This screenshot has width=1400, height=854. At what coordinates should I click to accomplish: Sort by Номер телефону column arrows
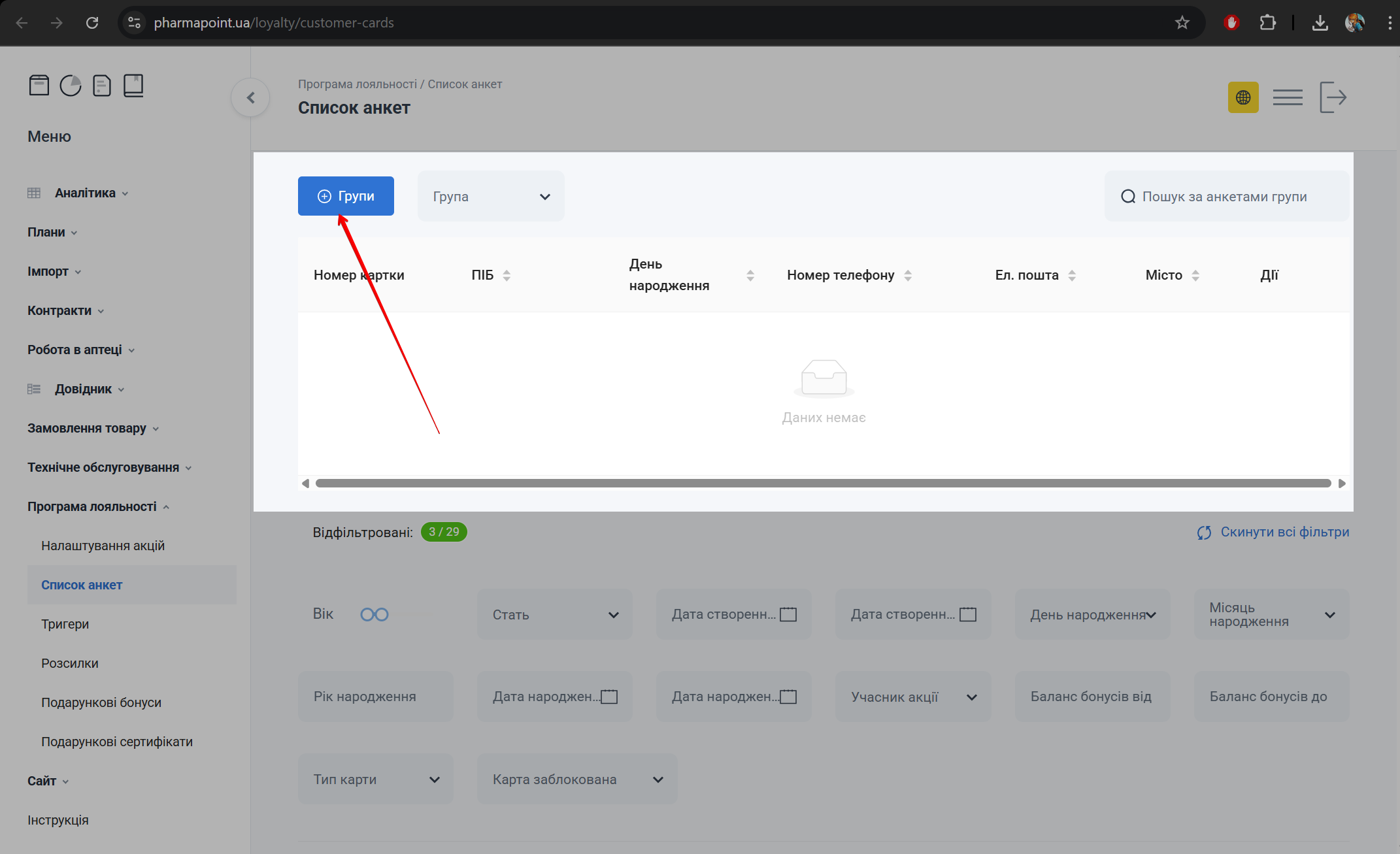908,276
